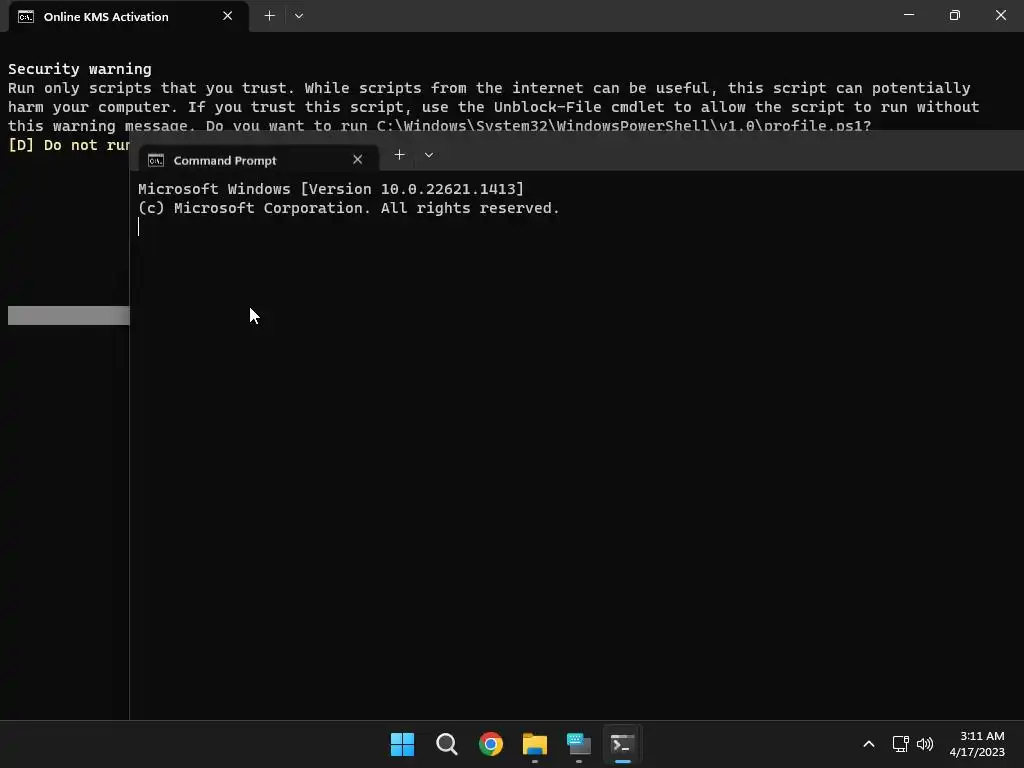Image resolution: width=1024 pixels, height=768 pixels.
Task: Open taskbar Search
Action: coord(447,744)
